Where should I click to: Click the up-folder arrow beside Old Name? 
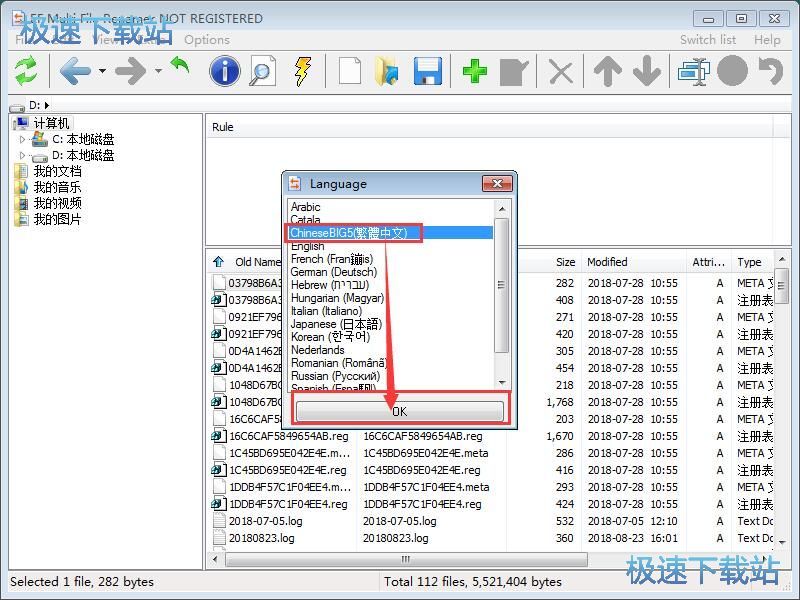tap(218, 262)
